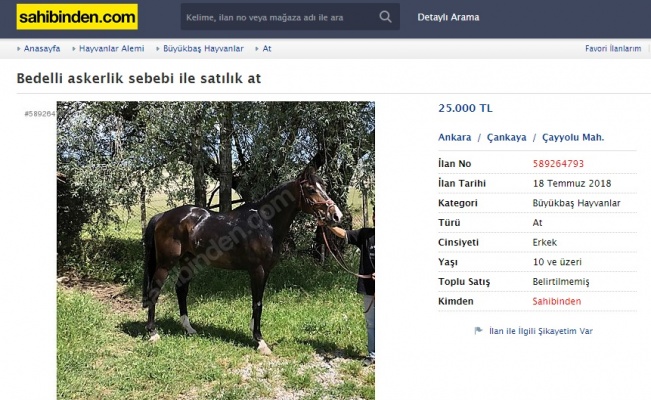Click the Ankara location link
This screenshot has width=651, height=400.
click(x=455, y=137)
